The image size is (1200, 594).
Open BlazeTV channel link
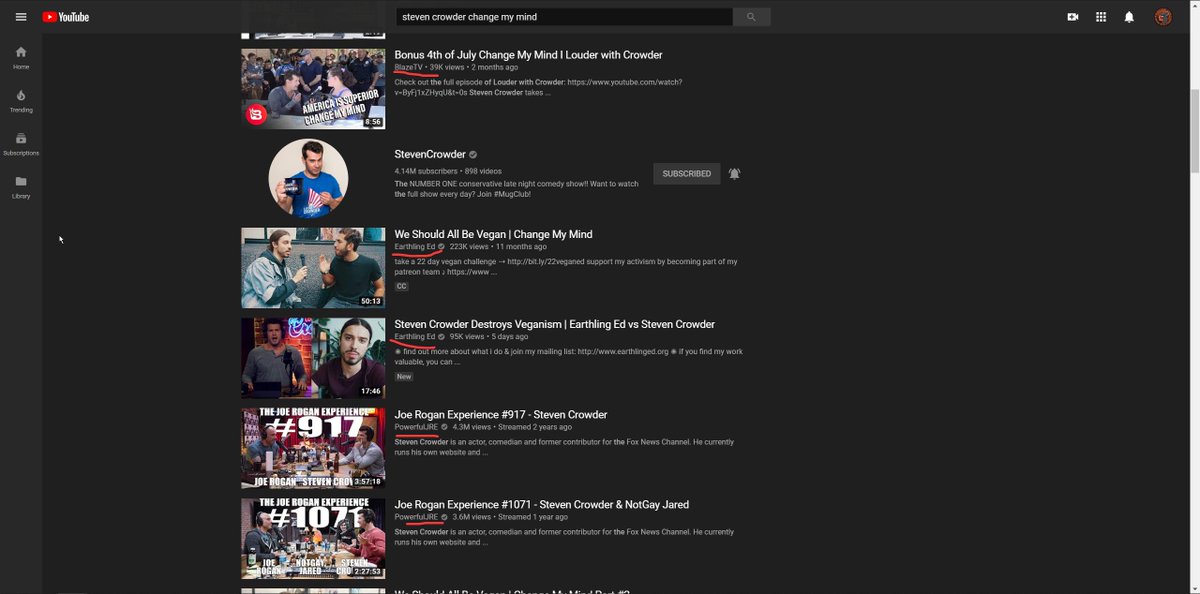tap(408, 67)
